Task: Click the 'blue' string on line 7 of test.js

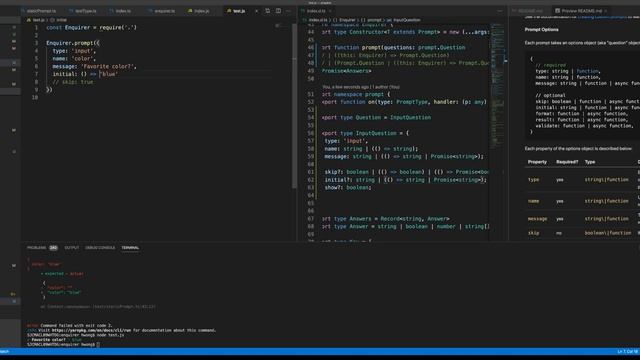Action: [109, 74]
